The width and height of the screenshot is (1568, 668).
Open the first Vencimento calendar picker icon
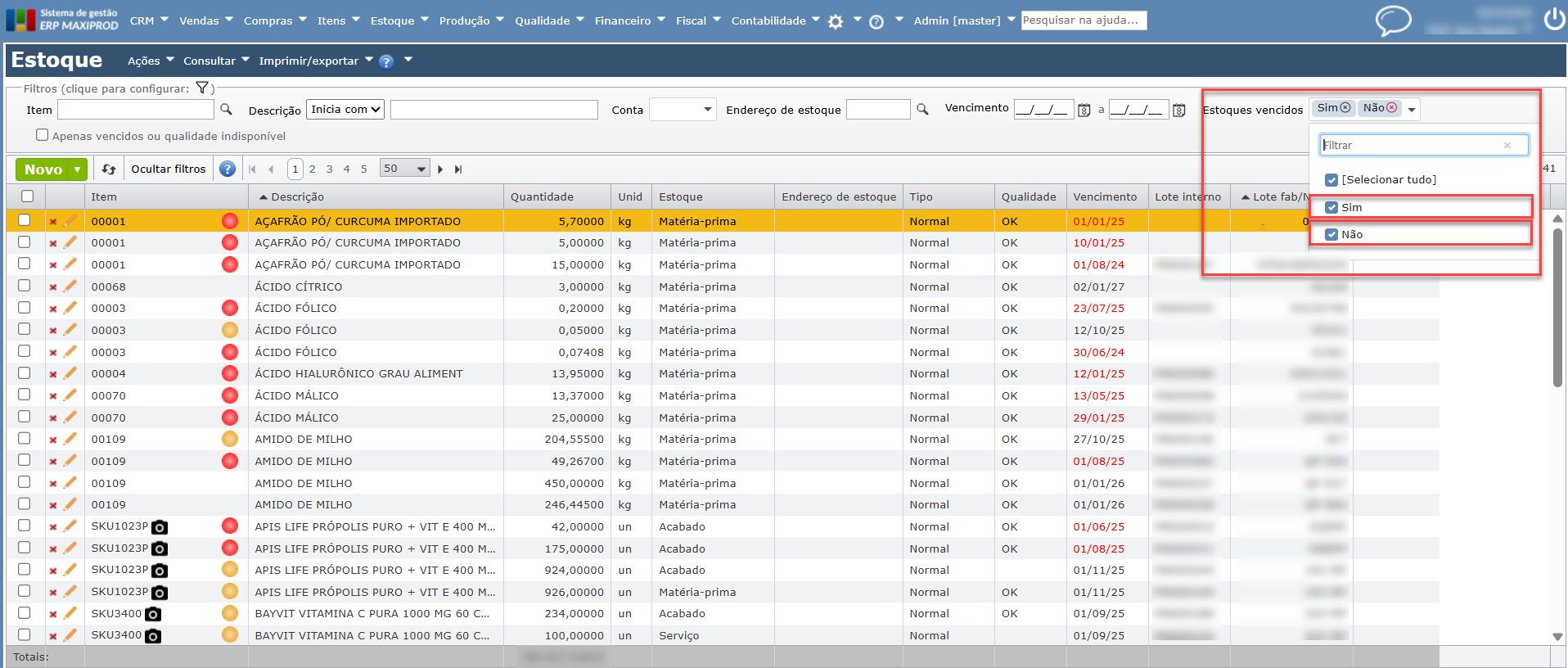click(1084, 111)
